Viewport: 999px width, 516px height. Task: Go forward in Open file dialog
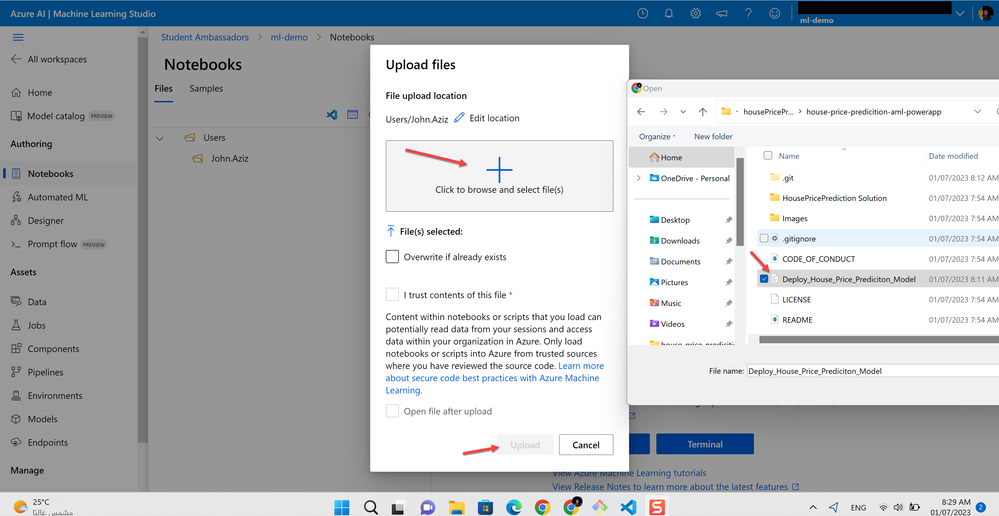(662, 111)
